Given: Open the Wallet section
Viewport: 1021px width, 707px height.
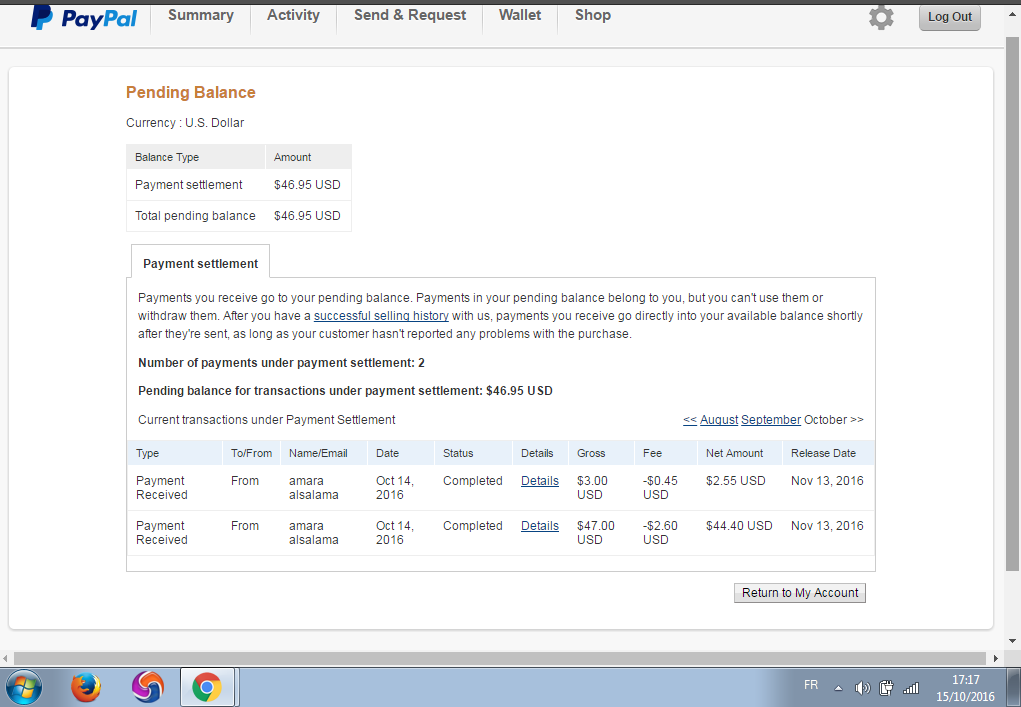Looking at the screenshot, I should click(x=520, y=15).
